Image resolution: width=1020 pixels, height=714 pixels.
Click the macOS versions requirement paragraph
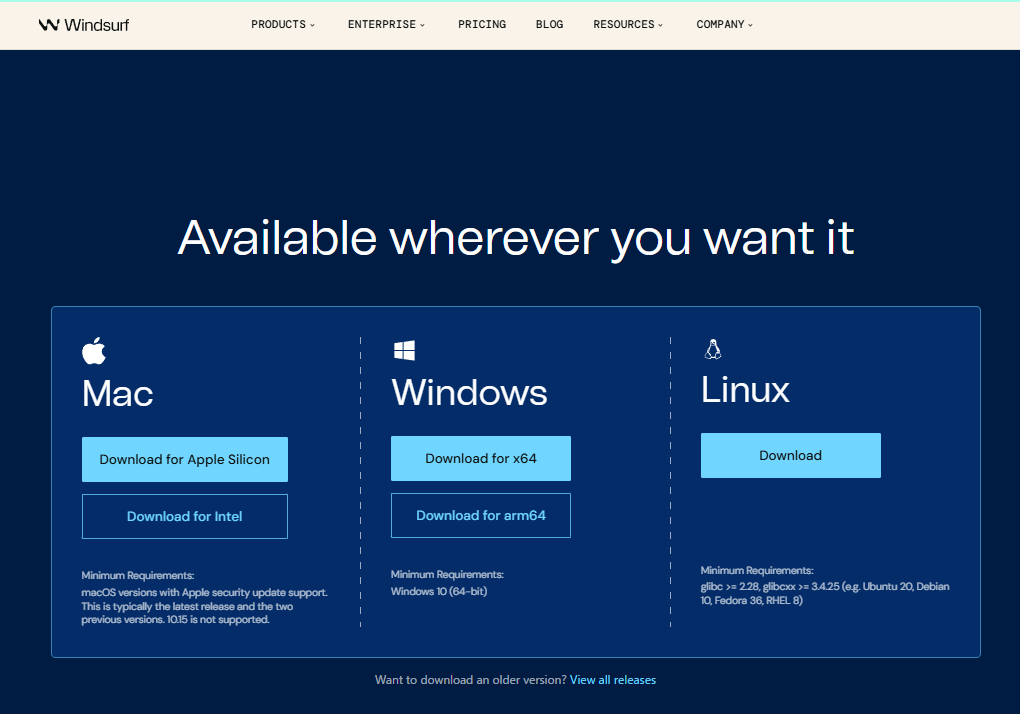click(x=204, y=606)
